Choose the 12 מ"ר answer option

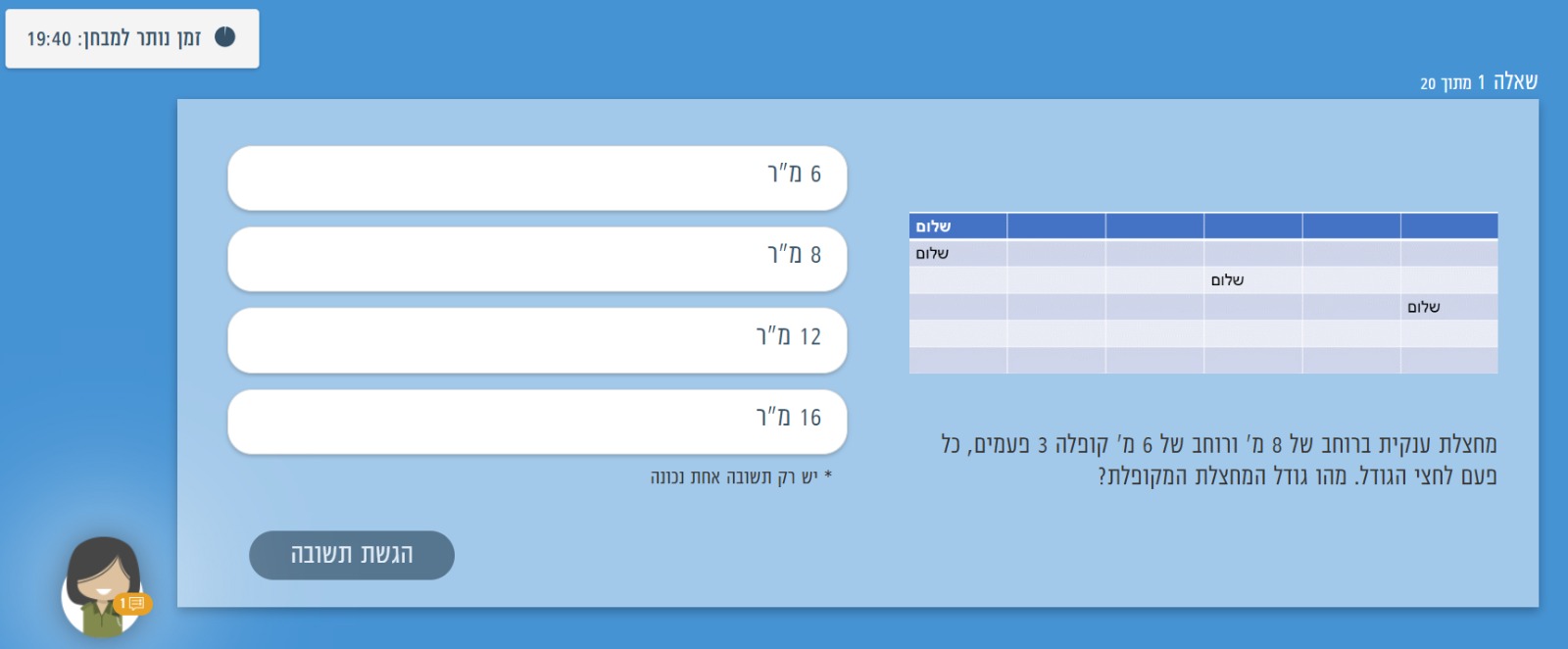pos(537,340)
